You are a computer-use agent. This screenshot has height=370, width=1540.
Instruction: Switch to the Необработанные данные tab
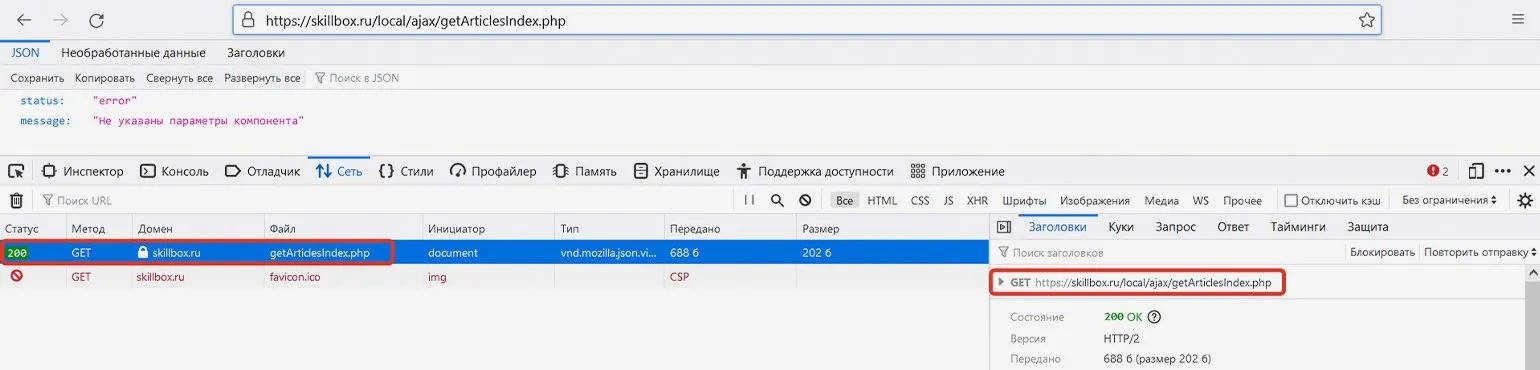click(133, 53)
